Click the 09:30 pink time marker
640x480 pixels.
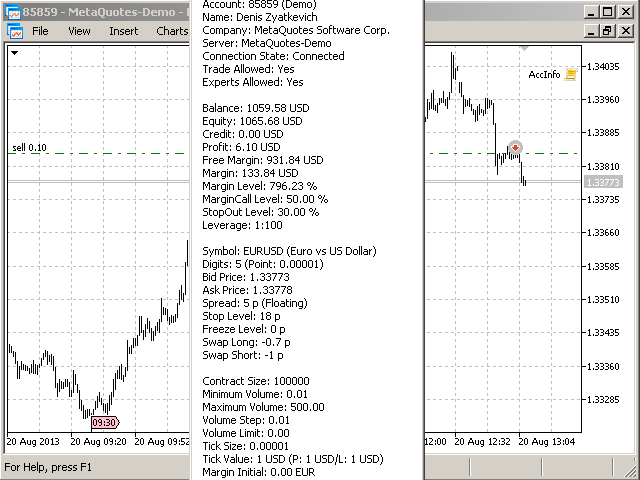pos(105,422)
